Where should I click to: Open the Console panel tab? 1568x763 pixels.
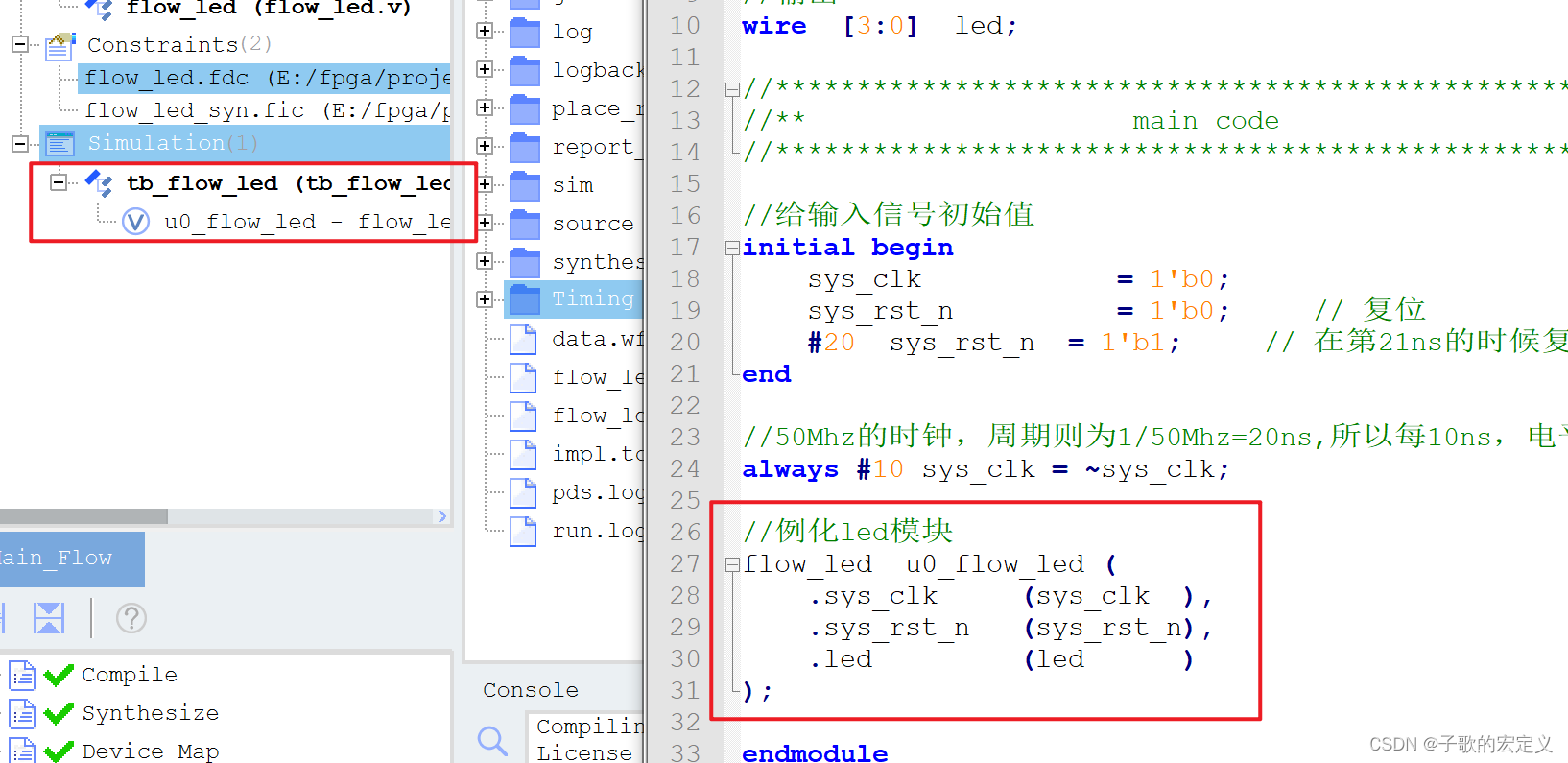[x=531, y=690]
